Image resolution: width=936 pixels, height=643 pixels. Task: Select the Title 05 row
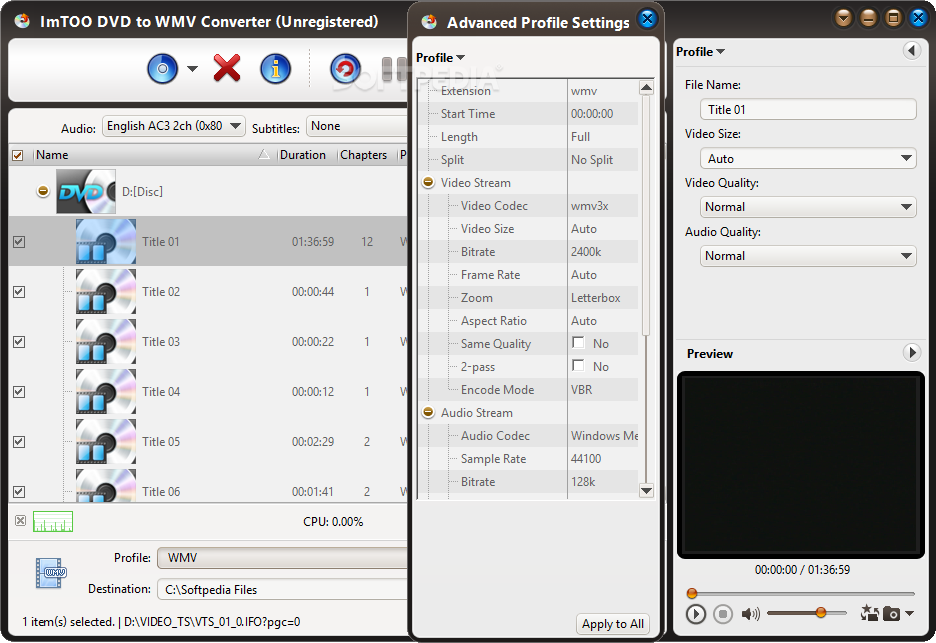[208, 442]
